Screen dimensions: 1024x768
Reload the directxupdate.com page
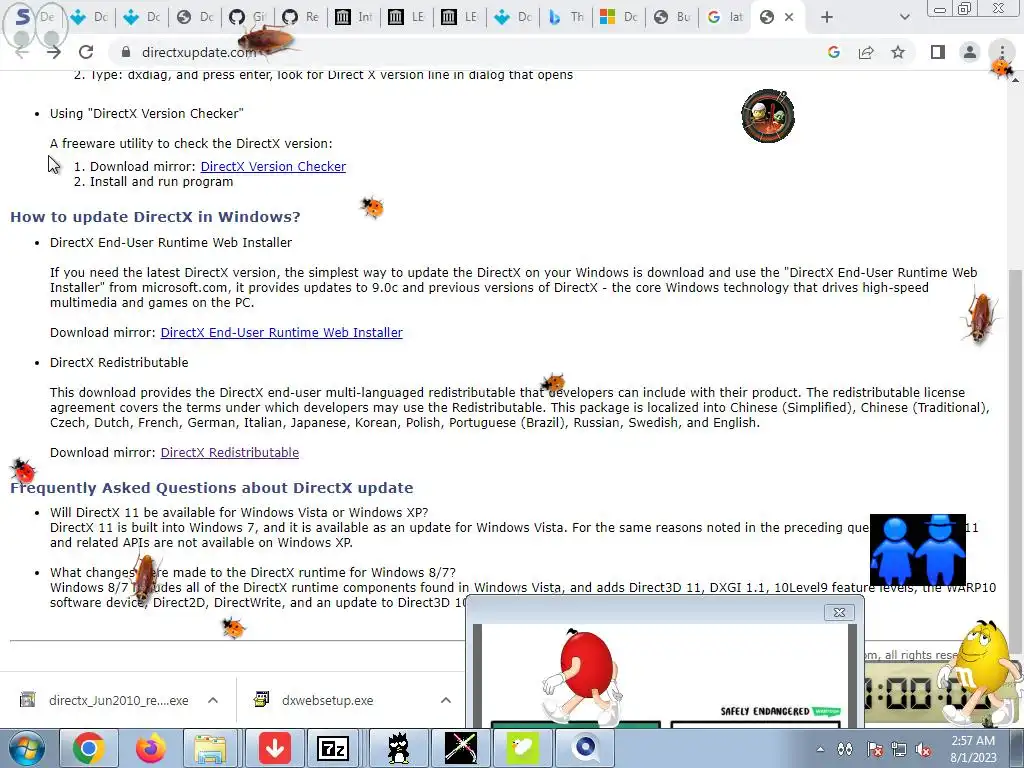point(86,52)
